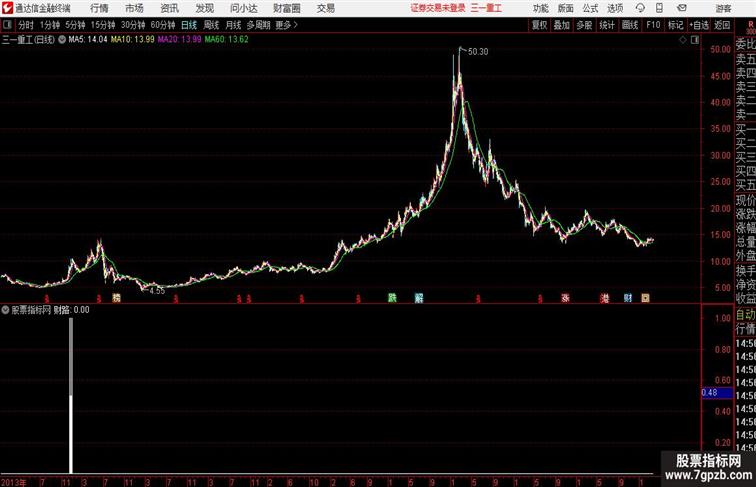Switch to the 周线 period tab
The height and width of the screenshot is (487, 756).
point(211,25)
